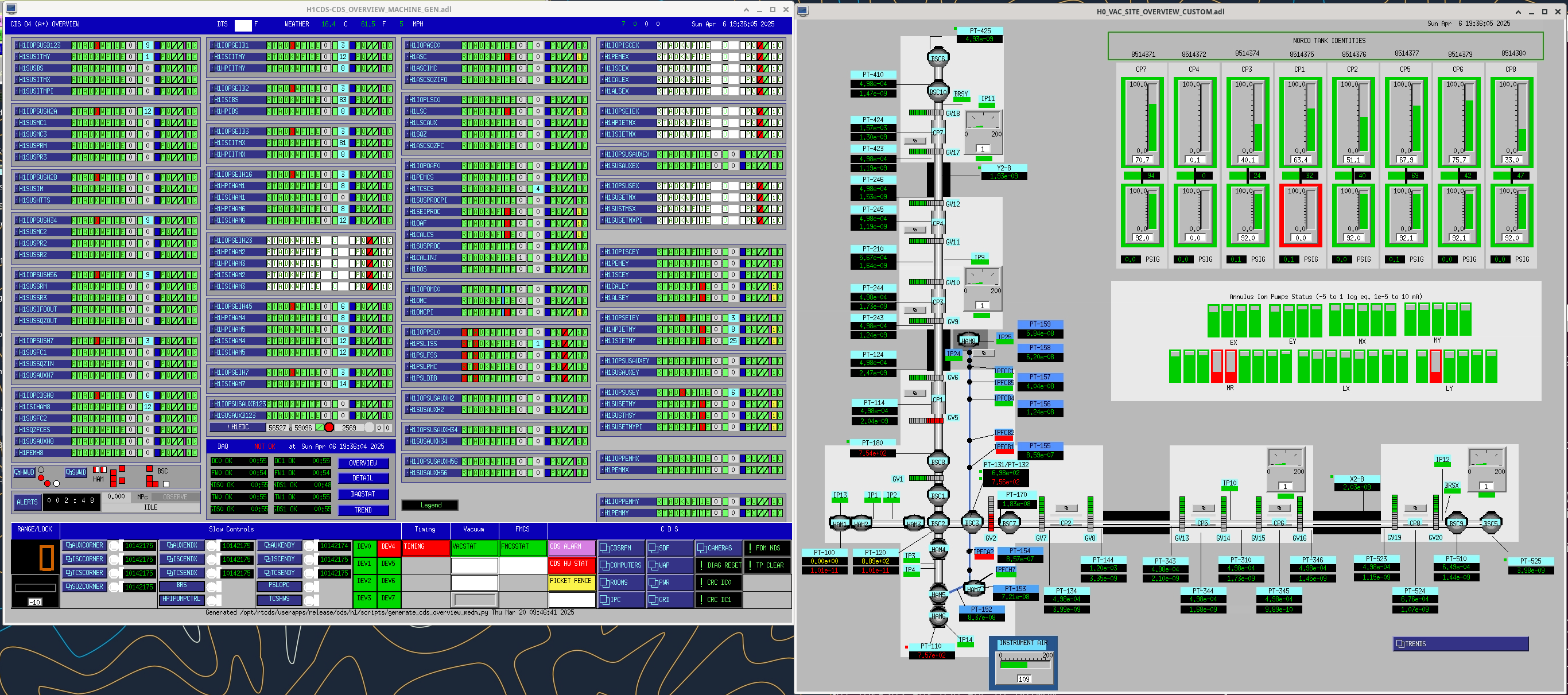Viewport: 1568px width, 695px height.
Task: Click the CRC DC0 button
Action: coord(719,583)
